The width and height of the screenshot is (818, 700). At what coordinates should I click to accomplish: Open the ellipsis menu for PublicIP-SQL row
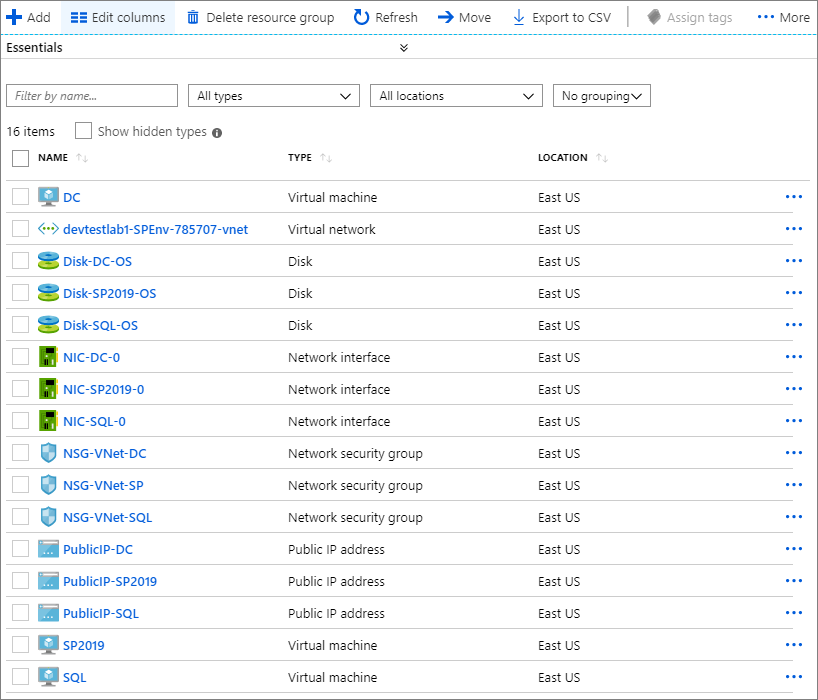(793, 612)
